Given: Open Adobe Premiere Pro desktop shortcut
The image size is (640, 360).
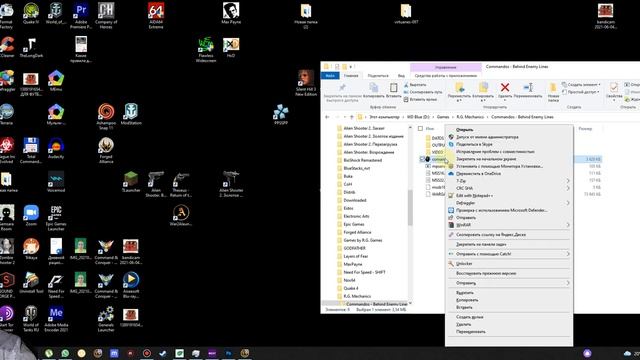Looking at the screenshot, I should click(81, 16).
